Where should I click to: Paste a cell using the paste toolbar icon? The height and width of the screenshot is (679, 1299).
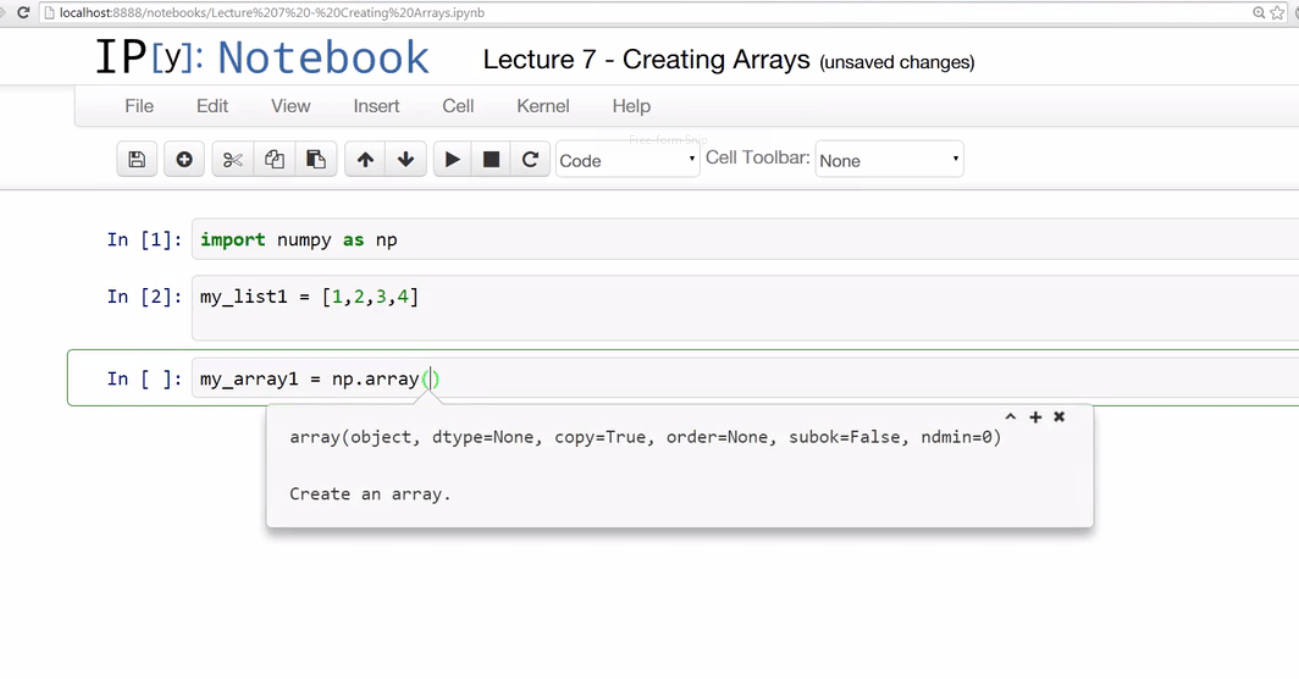317,159
